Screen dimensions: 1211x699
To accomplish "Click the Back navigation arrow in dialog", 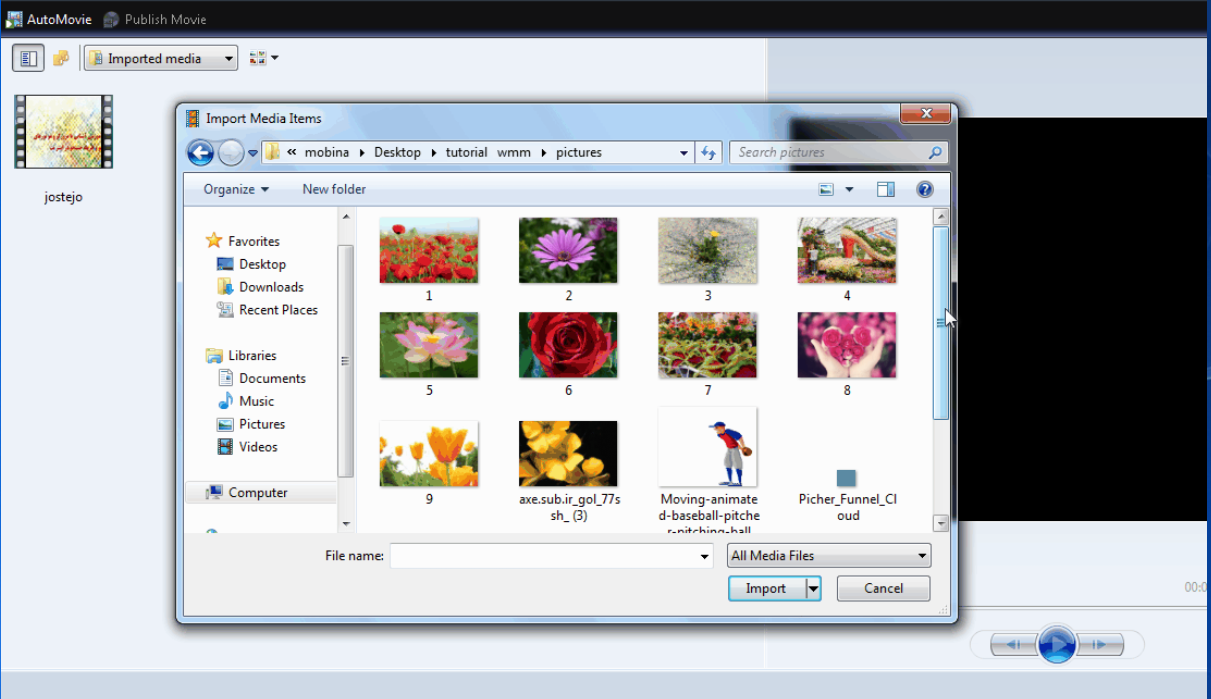I will 200,152.
